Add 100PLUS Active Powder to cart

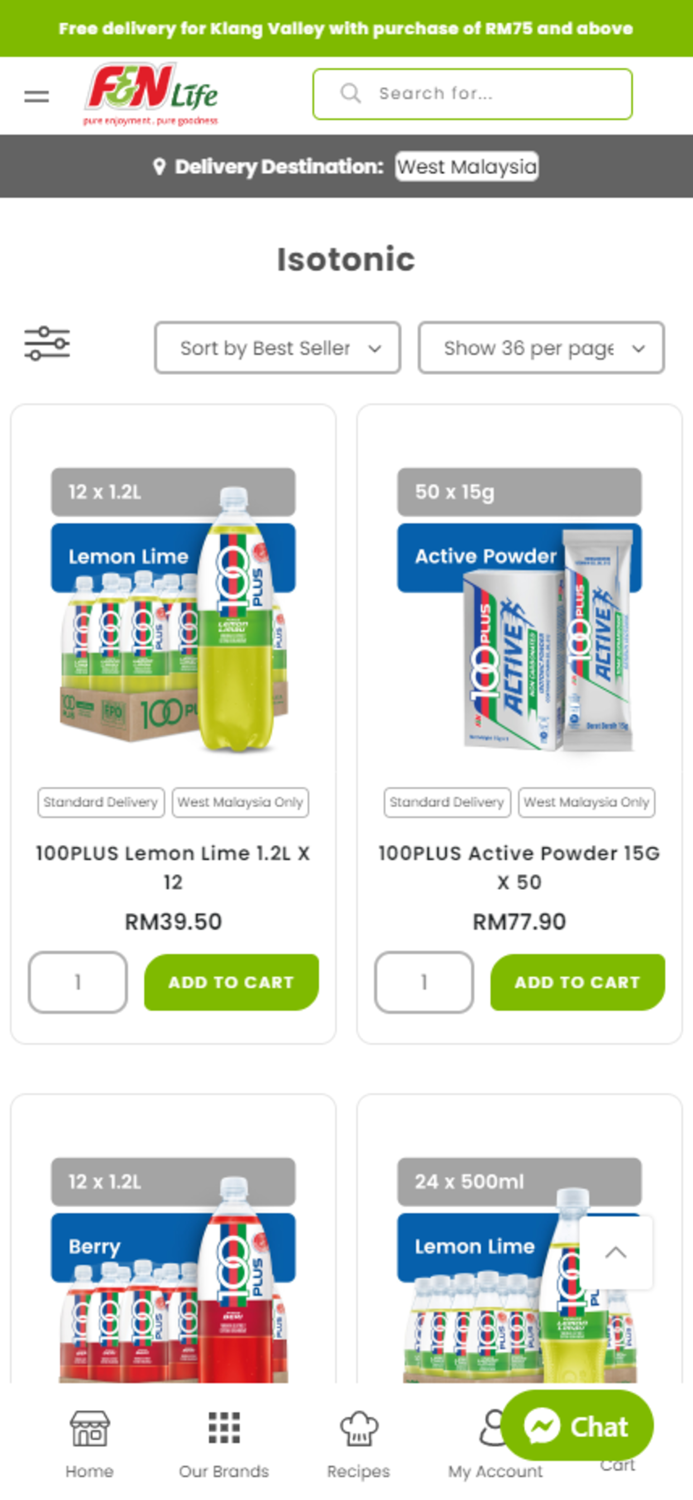click(x=577, y=982)
